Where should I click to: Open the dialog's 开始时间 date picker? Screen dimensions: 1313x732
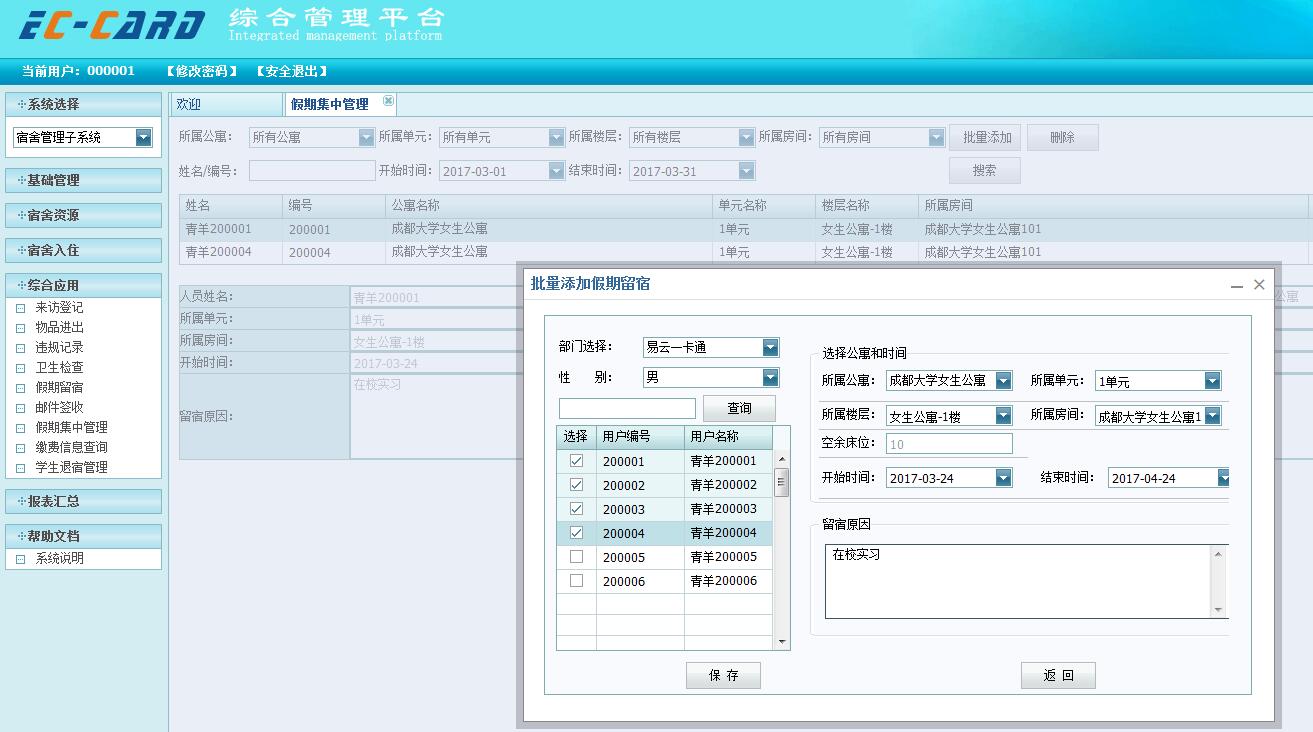pos(1003,478)
